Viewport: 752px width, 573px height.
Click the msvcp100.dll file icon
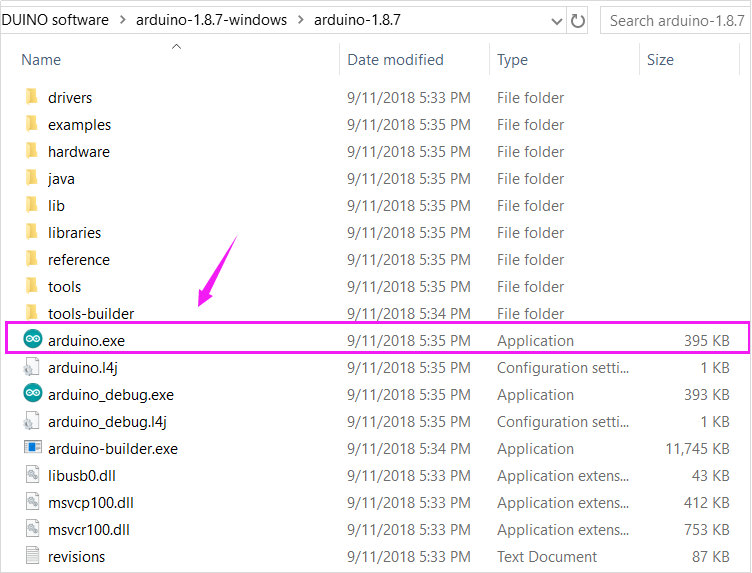(x=32, y=502)
